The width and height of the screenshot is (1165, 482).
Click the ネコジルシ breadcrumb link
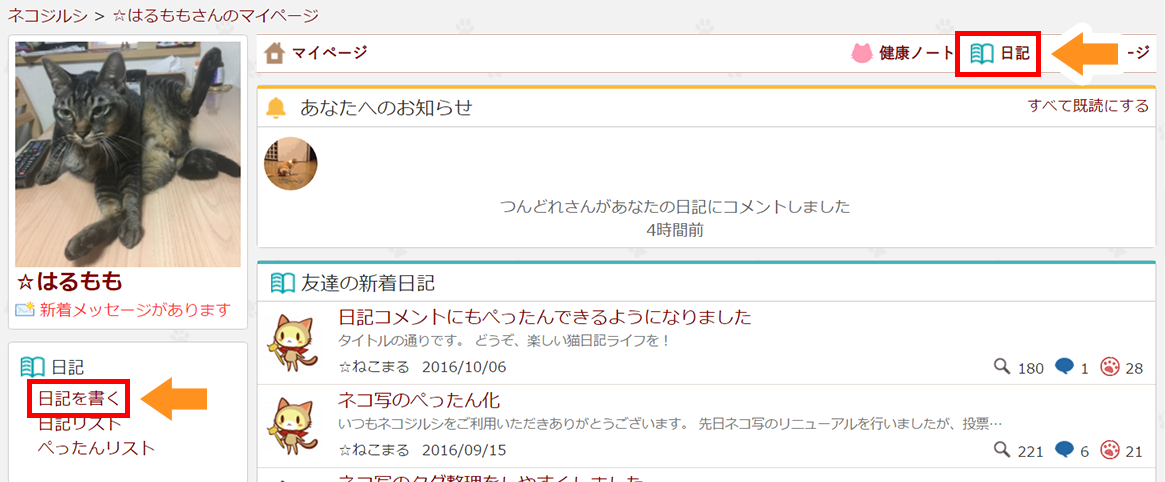coord(44,15)
